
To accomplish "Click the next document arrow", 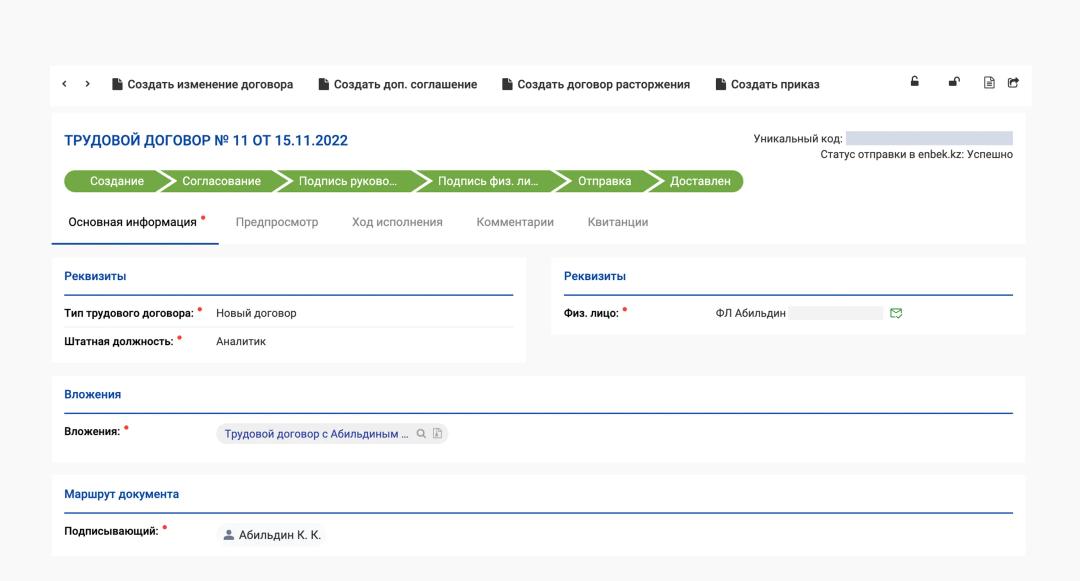I will point(88,84).
